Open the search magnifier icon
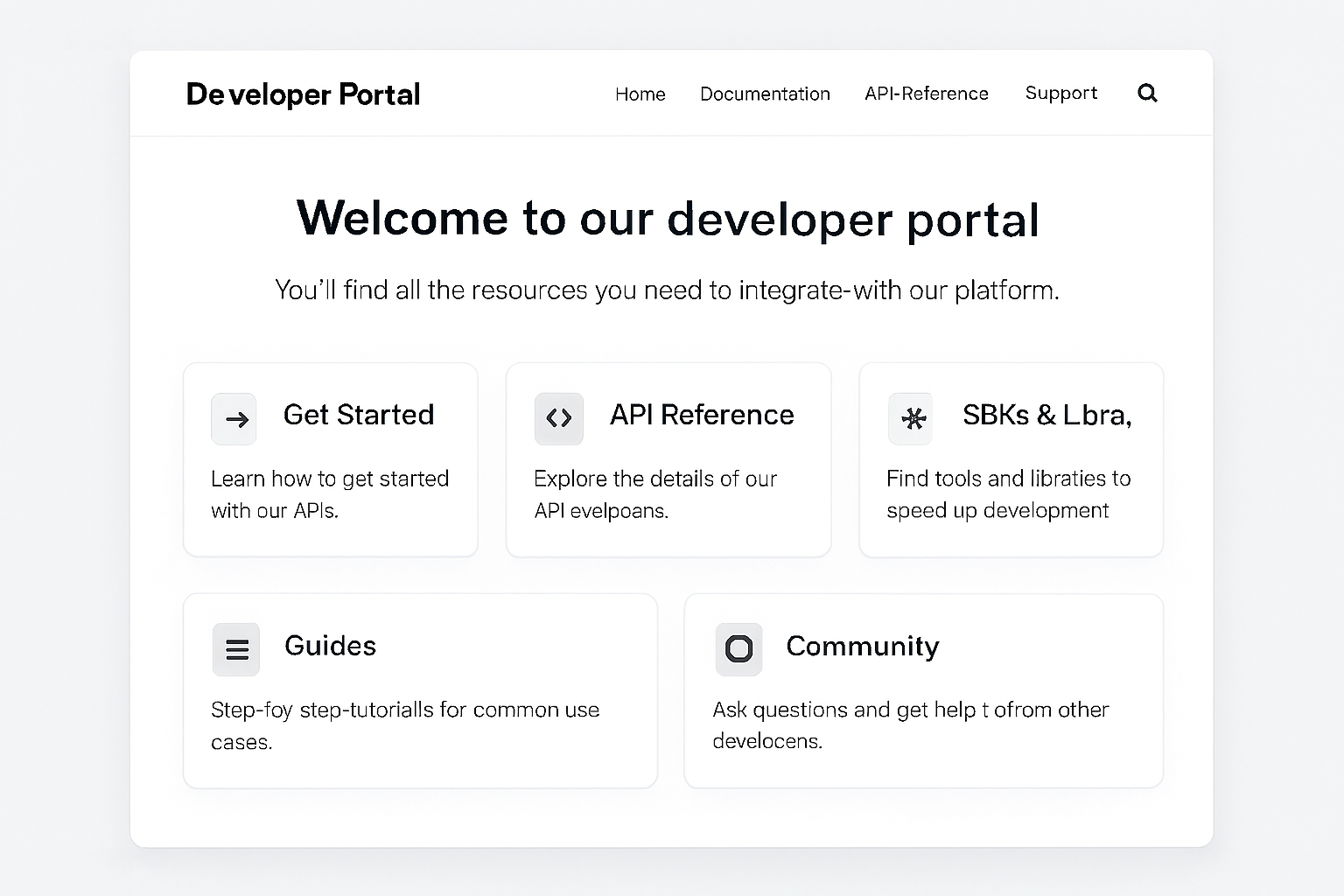Viewport: 1344px width, 896px height. point(1147,93)
